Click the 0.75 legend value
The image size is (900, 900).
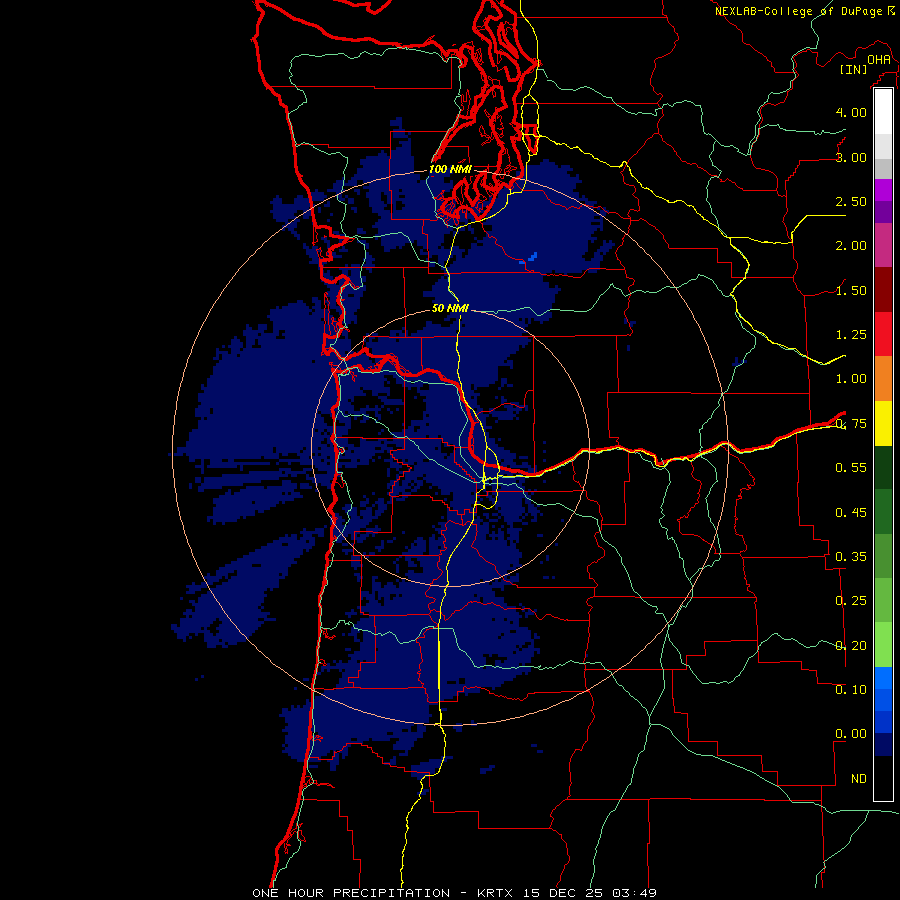pos(851,424)
